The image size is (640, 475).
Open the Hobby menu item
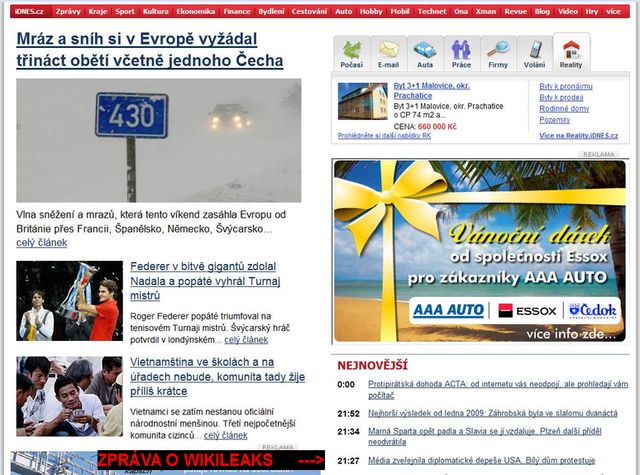click(371, 11)
